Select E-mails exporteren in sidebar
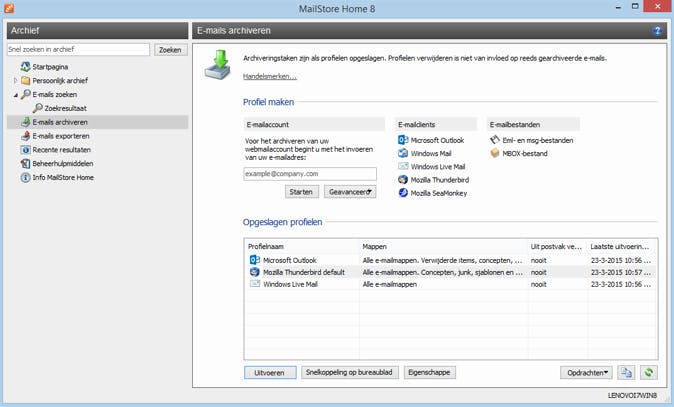 click(61, 136)
